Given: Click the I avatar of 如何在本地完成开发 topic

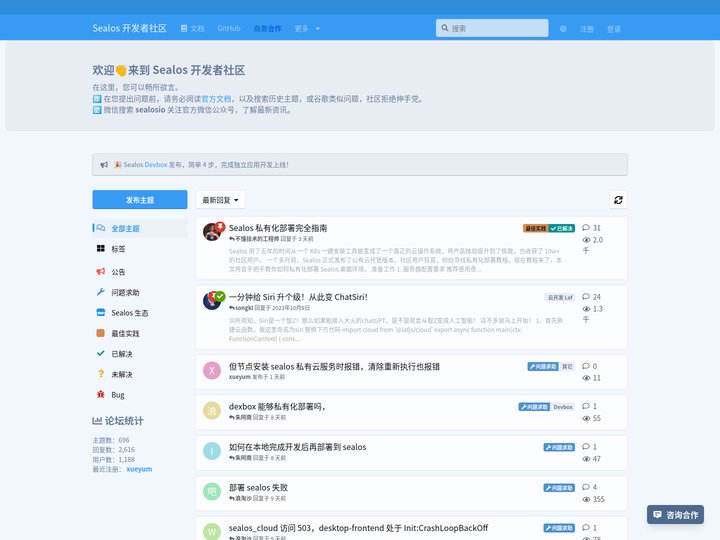Looking at the screenshot, I should pos(212,451).
